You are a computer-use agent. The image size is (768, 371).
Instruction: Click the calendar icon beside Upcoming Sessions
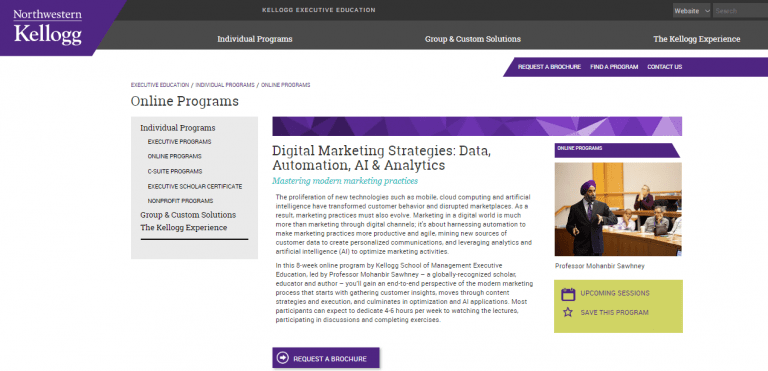[x=568, y=294]
